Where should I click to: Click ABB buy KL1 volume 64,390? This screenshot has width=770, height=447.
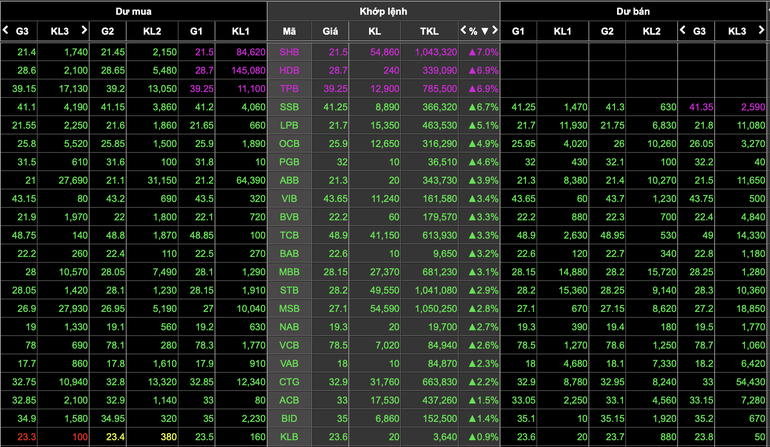[251, 180]
